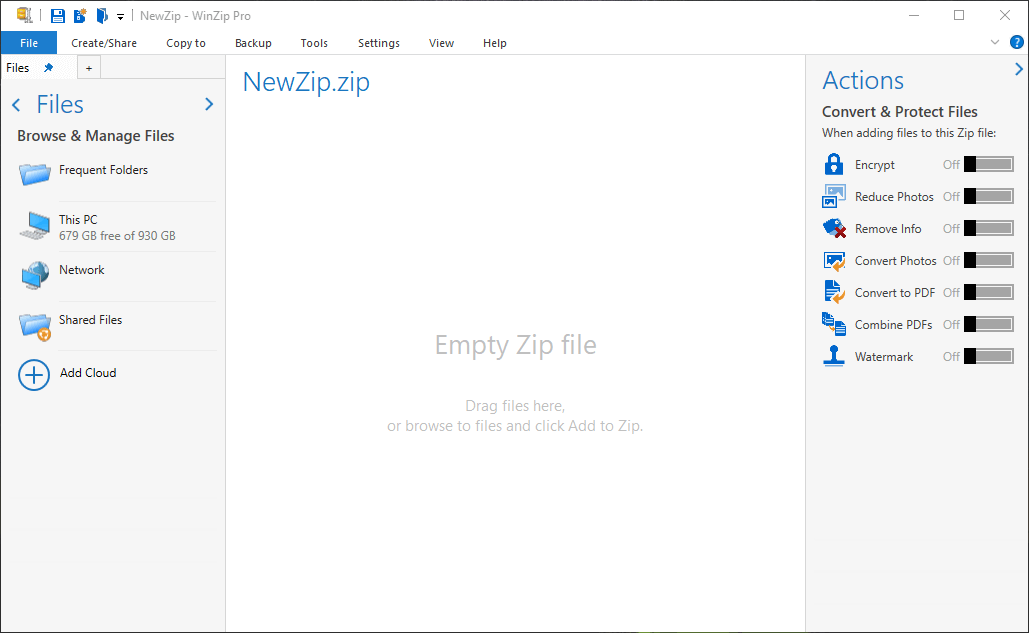Click the Remove Info icon

click(834, 228)
